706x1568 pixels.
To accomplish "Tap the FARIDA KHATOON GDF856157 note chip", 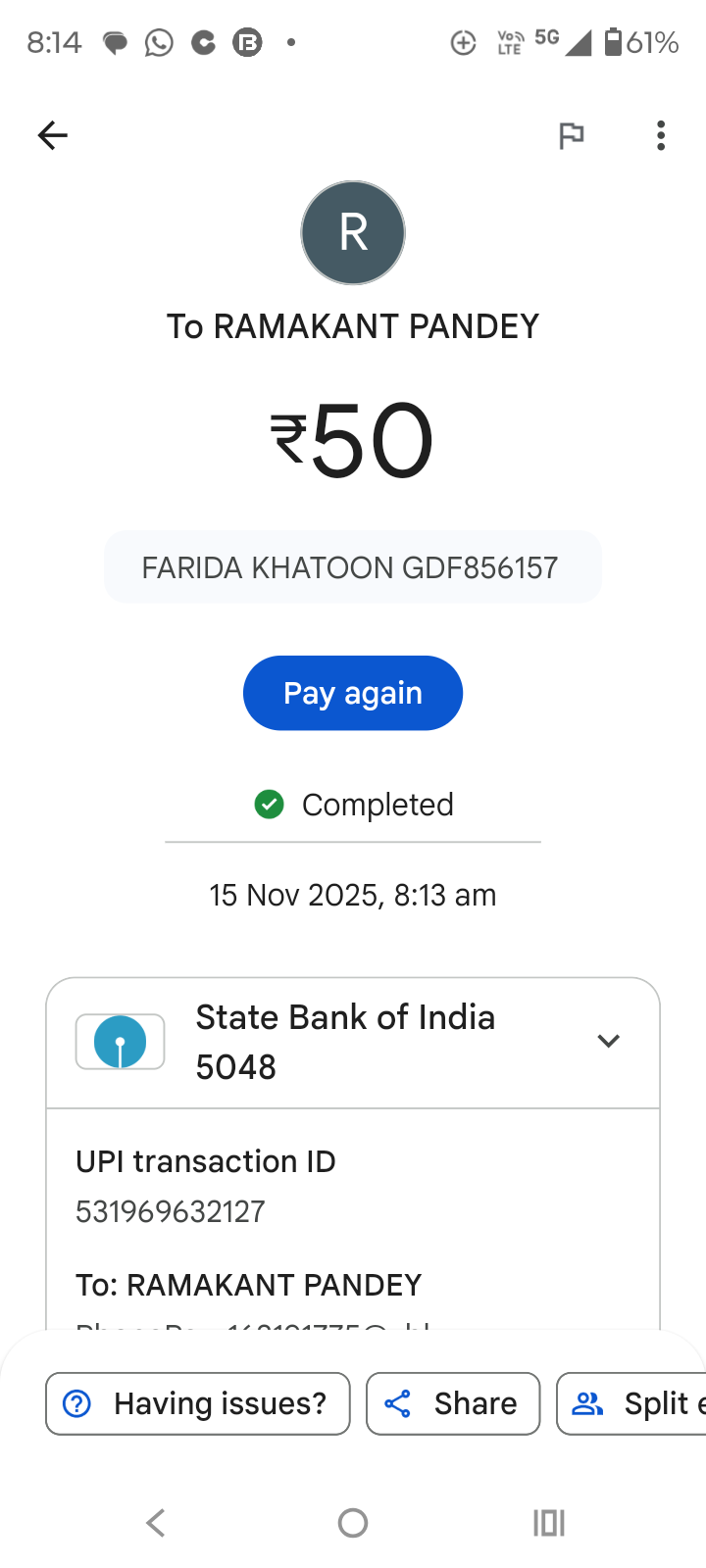I will [x=353, y=567].
